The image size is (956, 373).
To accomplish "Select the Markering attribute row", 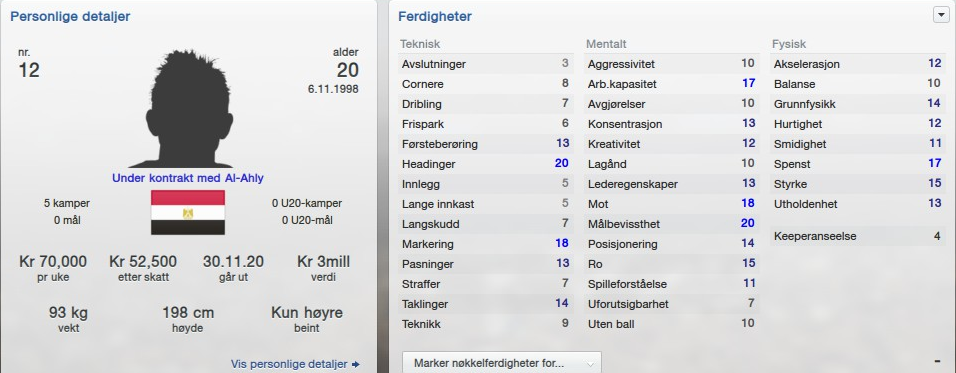I will (485, 244).
